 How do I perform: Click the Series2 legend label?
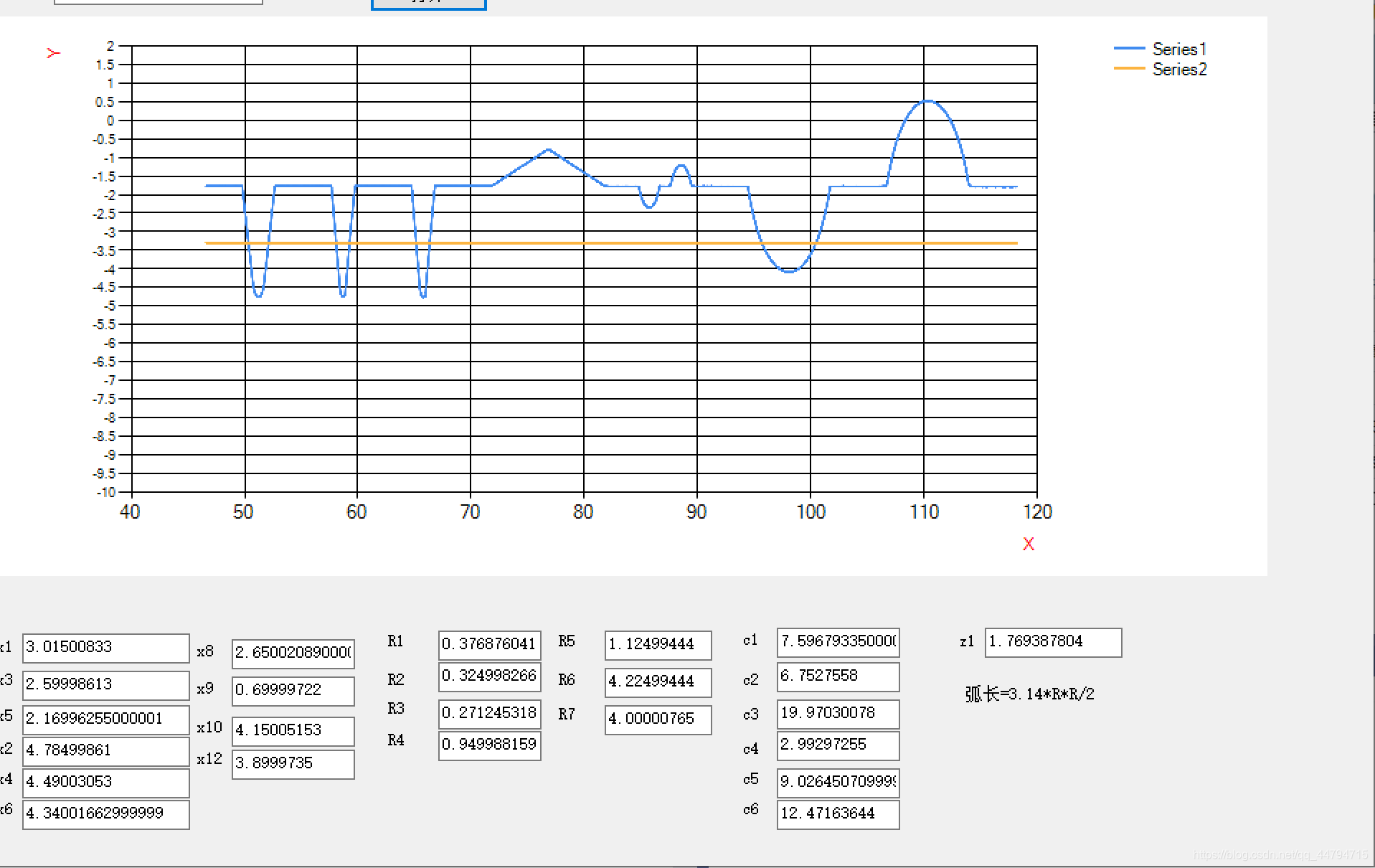coord(1180,69)
